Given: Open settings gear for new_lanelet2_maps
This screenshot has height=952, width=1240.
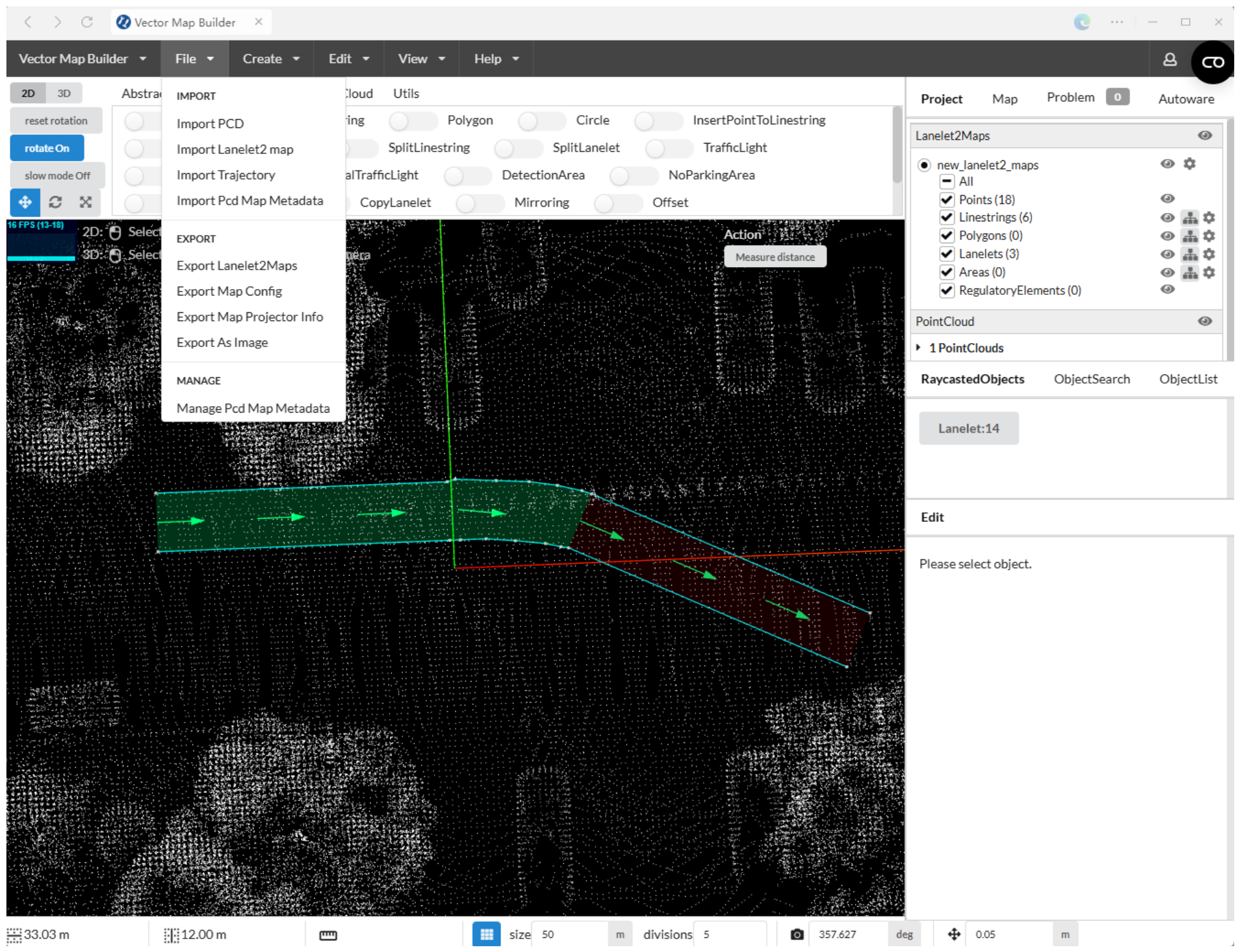Looking at the screenshot, I should (1190, 163).
